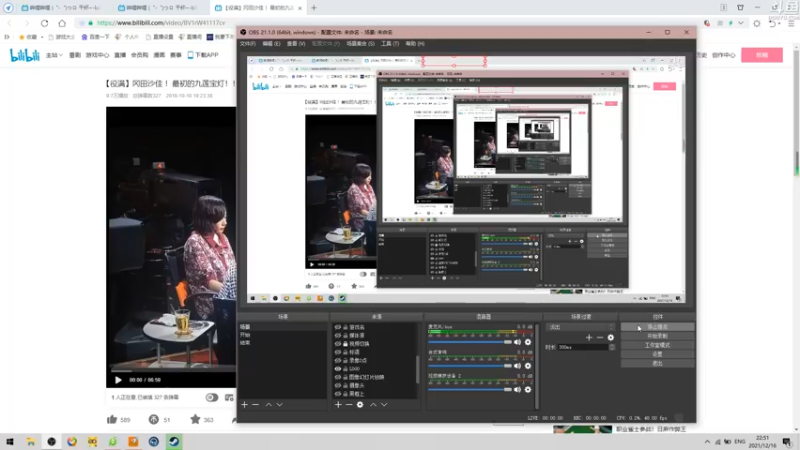Viewport: 800px width, 450px height.
Task: Move source up with the sources arrow
Action: tap(373, 405)
